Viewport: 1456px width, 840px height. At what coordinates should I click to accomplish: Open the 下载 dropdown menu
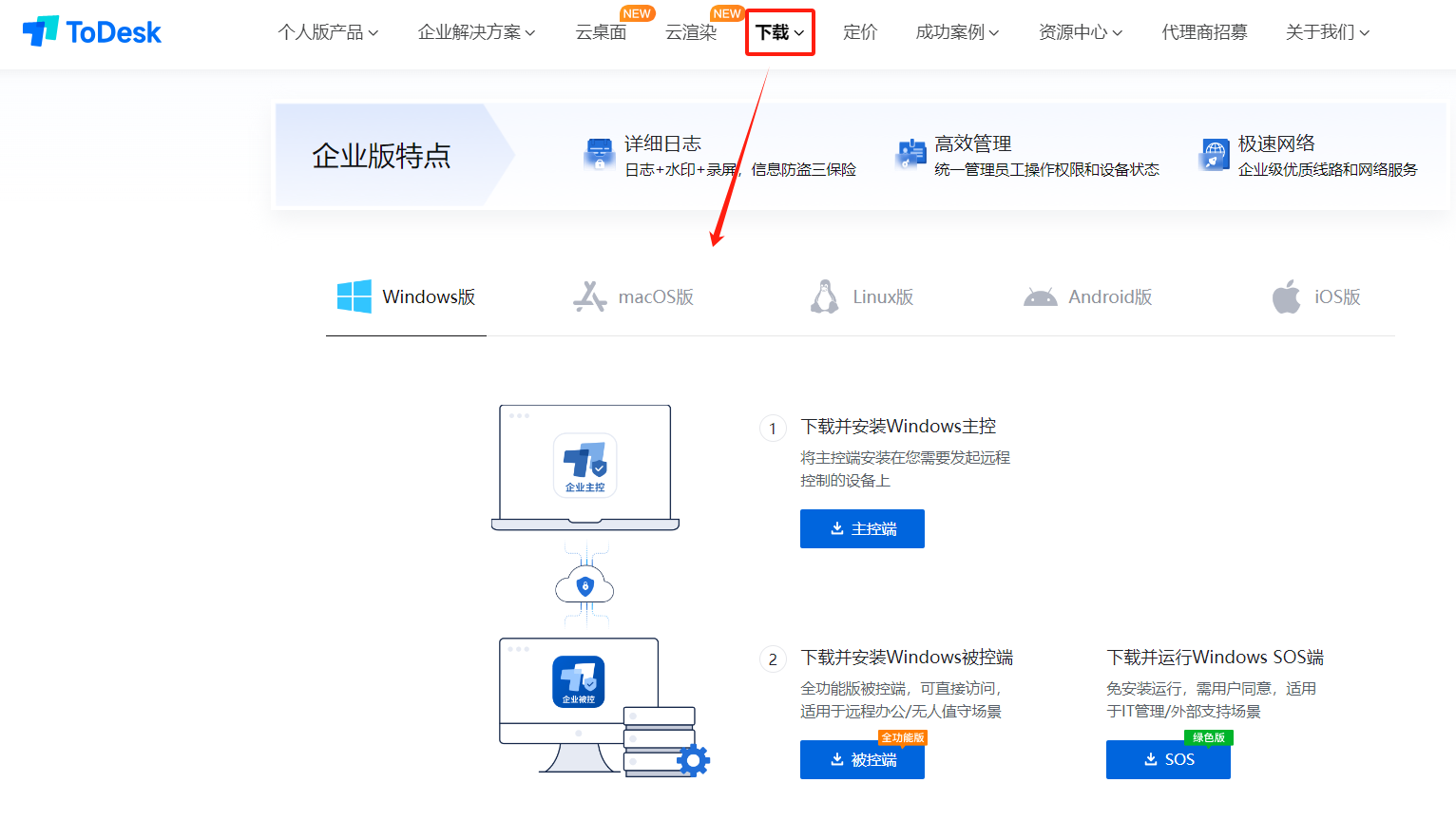click(779, 32)
